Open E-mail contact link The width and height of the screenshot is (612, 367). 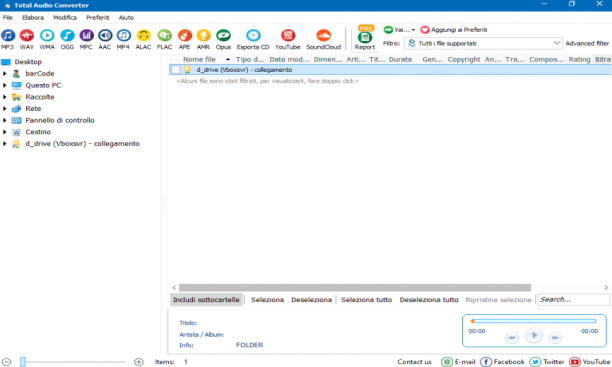458,362
